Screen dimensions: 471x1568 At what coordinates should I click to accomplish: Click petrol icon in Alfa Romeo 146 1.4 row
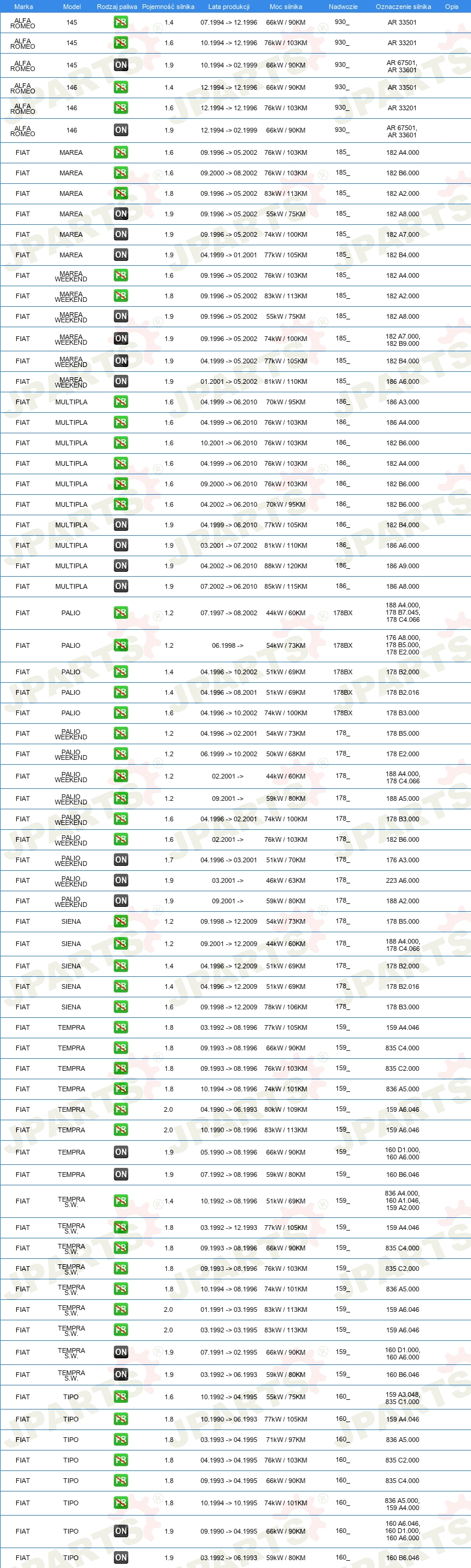click(120, 87)
